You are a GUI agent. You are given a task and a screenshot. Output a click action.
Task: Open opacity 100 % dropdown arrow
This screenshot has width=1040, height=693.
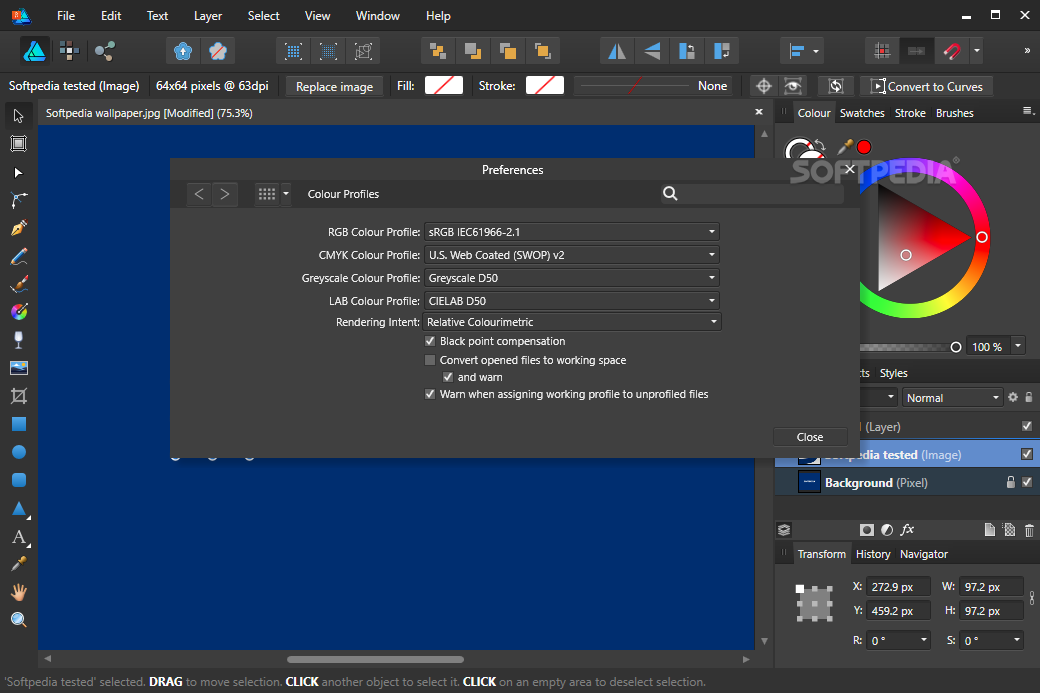click(1018, 346)
